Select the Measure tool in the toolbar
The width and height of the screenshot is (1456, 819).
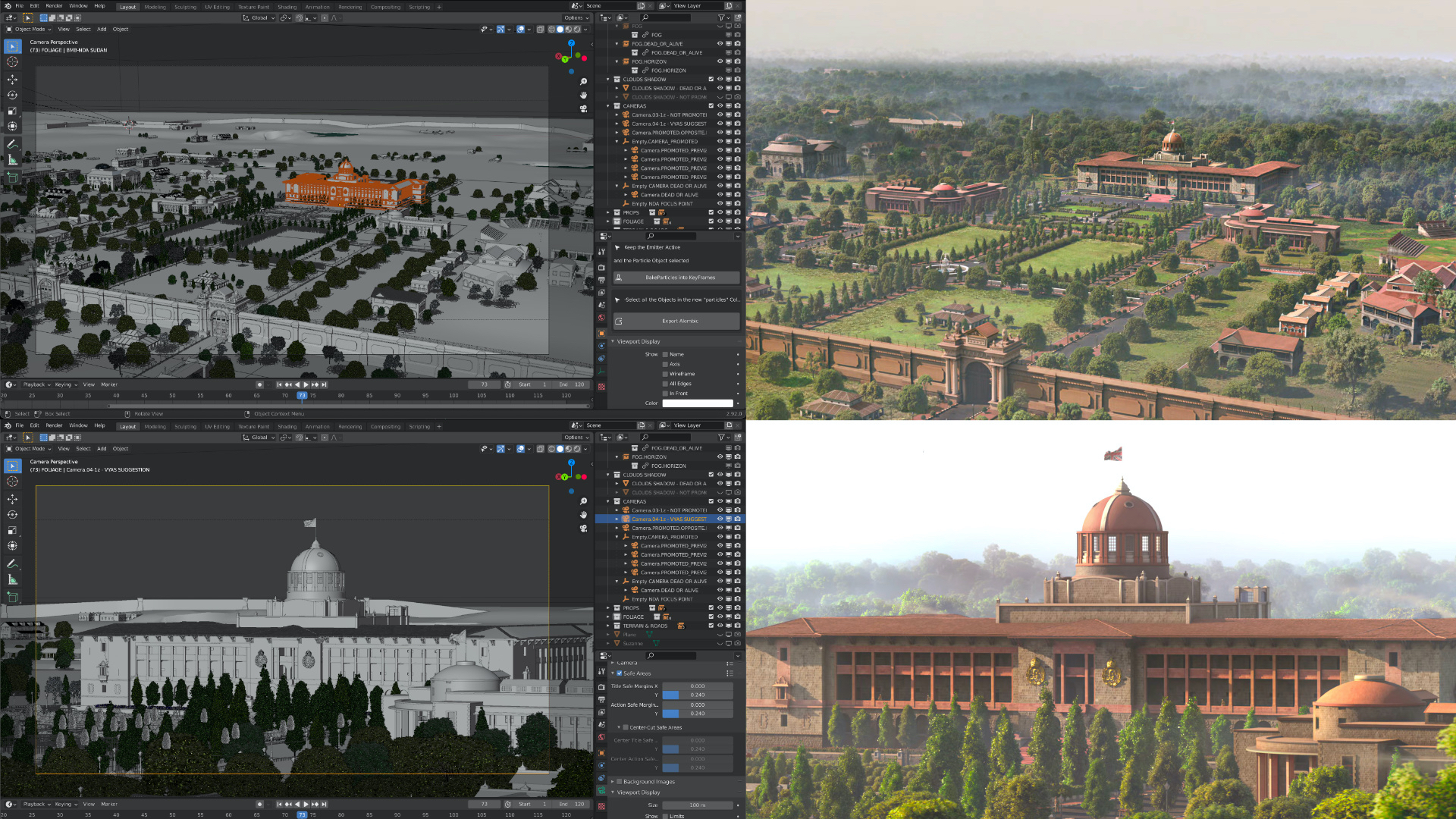click(12, 160)
